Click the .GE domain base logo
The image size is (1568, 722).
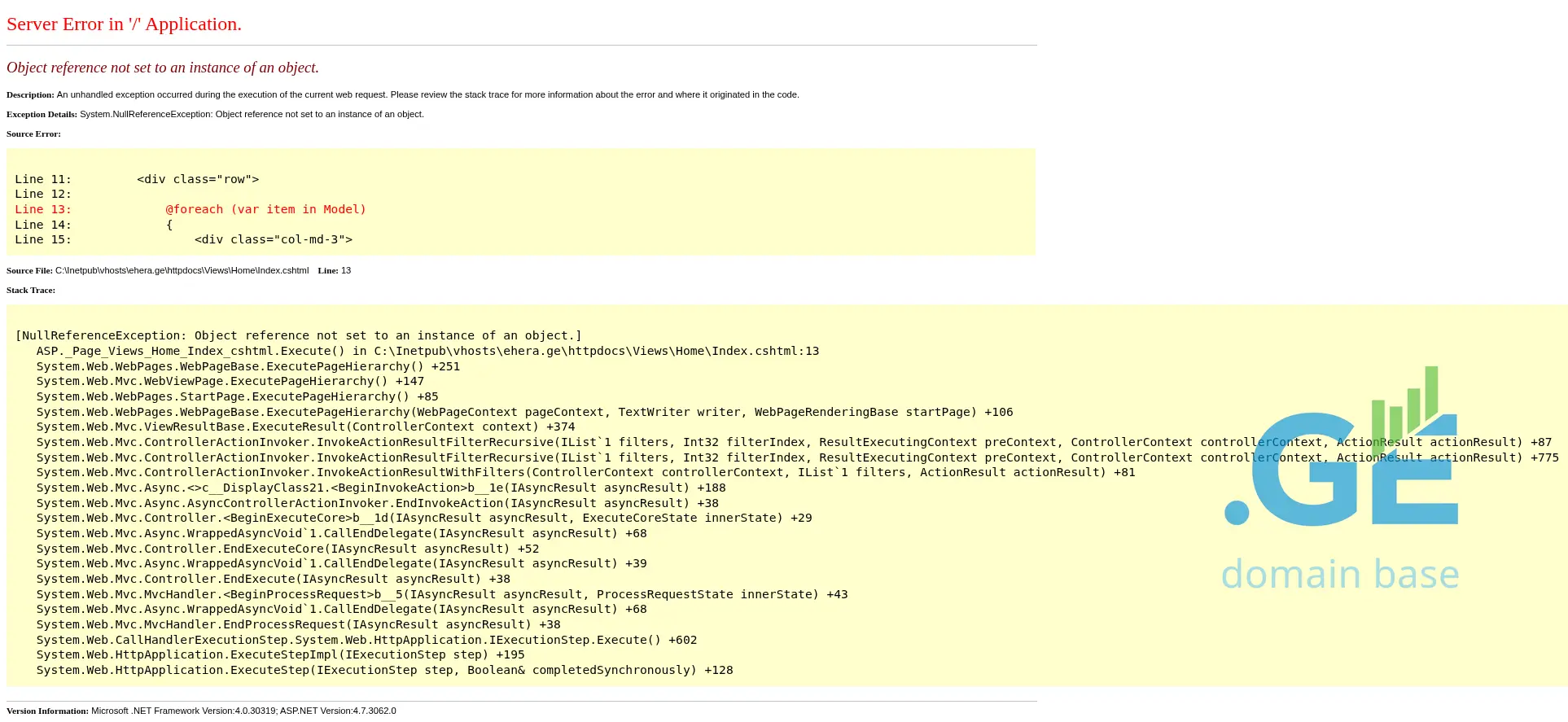[1341, 480]
